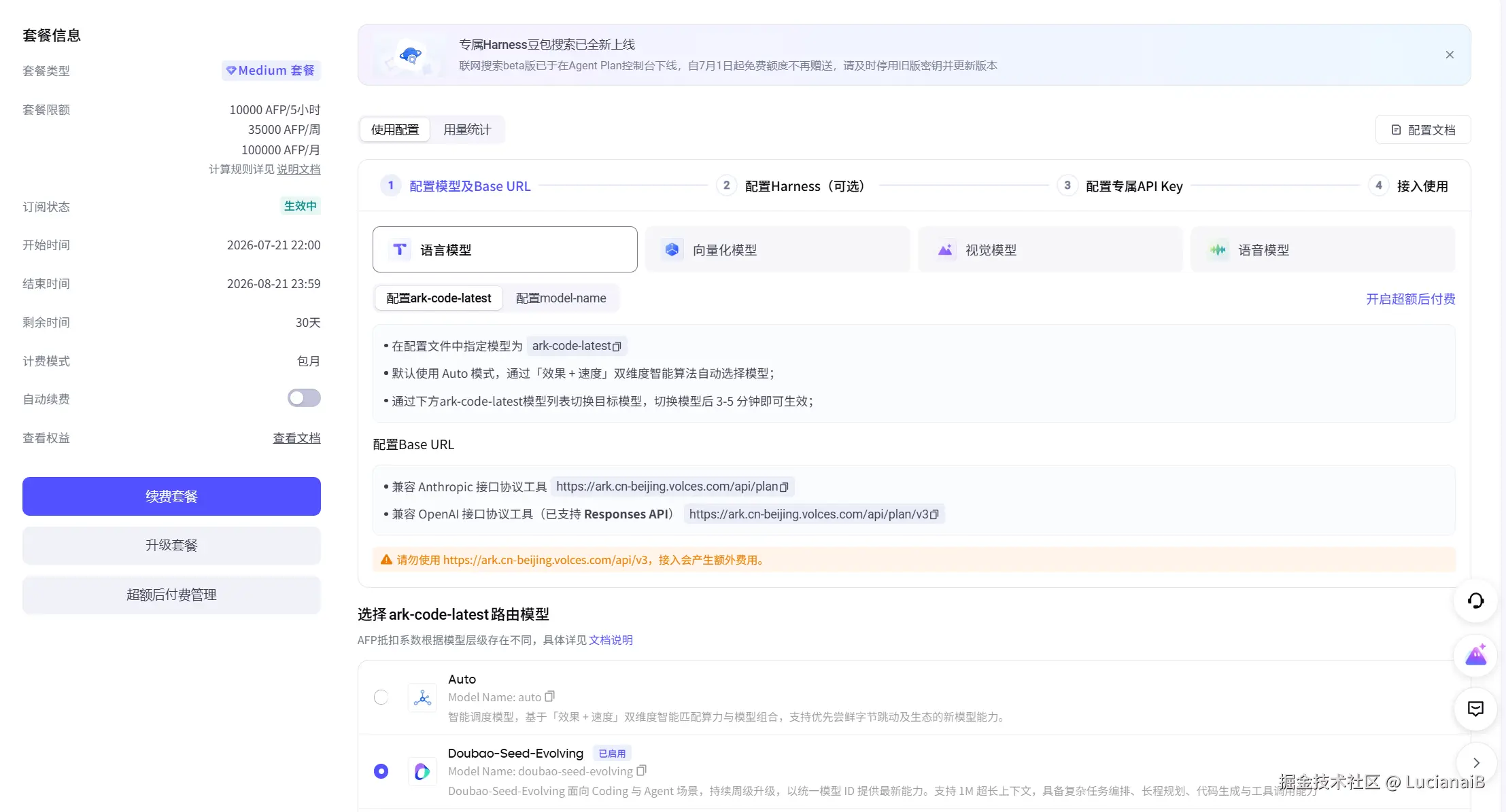Click the warning triangle icon in notice

(x=386, y=560)
